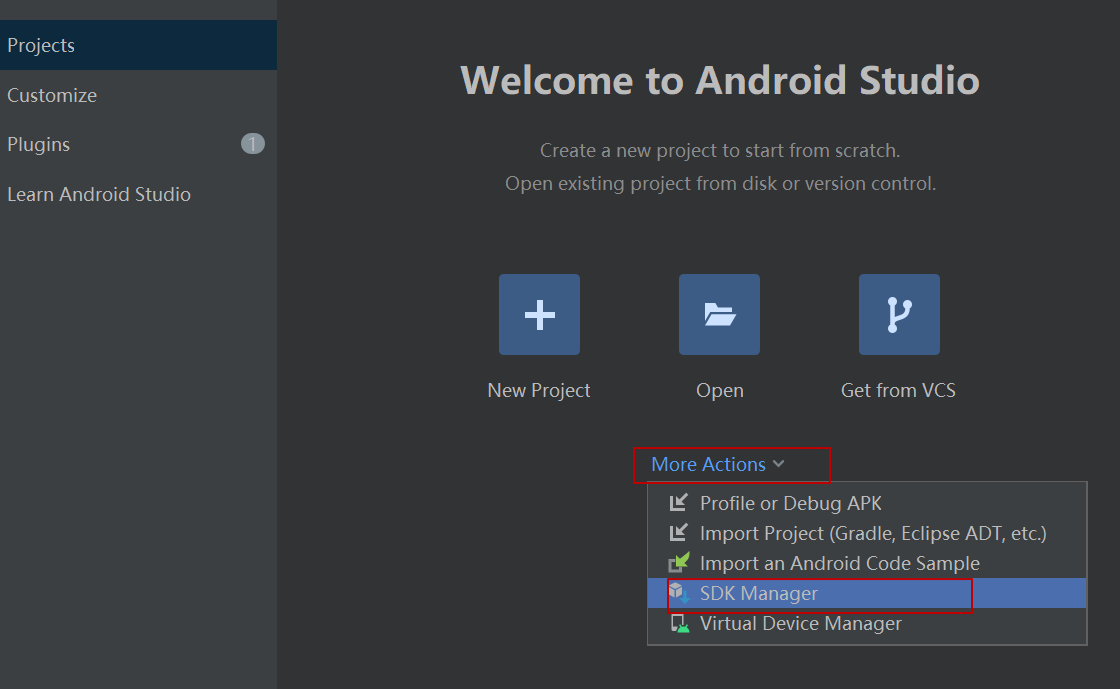This screenshot has width=1120, height=689.
Task: Click the Import Project arrow icon
Action: pos(679,533)
